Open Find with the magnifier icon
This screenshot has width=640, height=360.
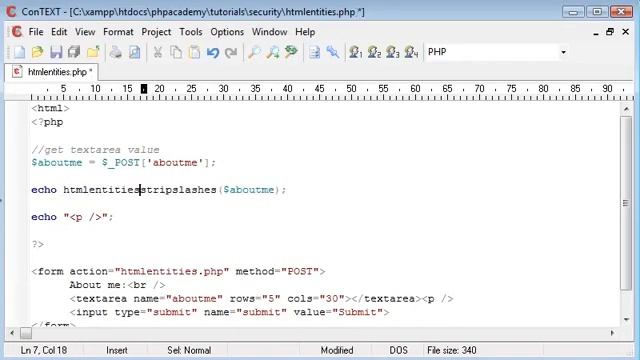point(254,52)
